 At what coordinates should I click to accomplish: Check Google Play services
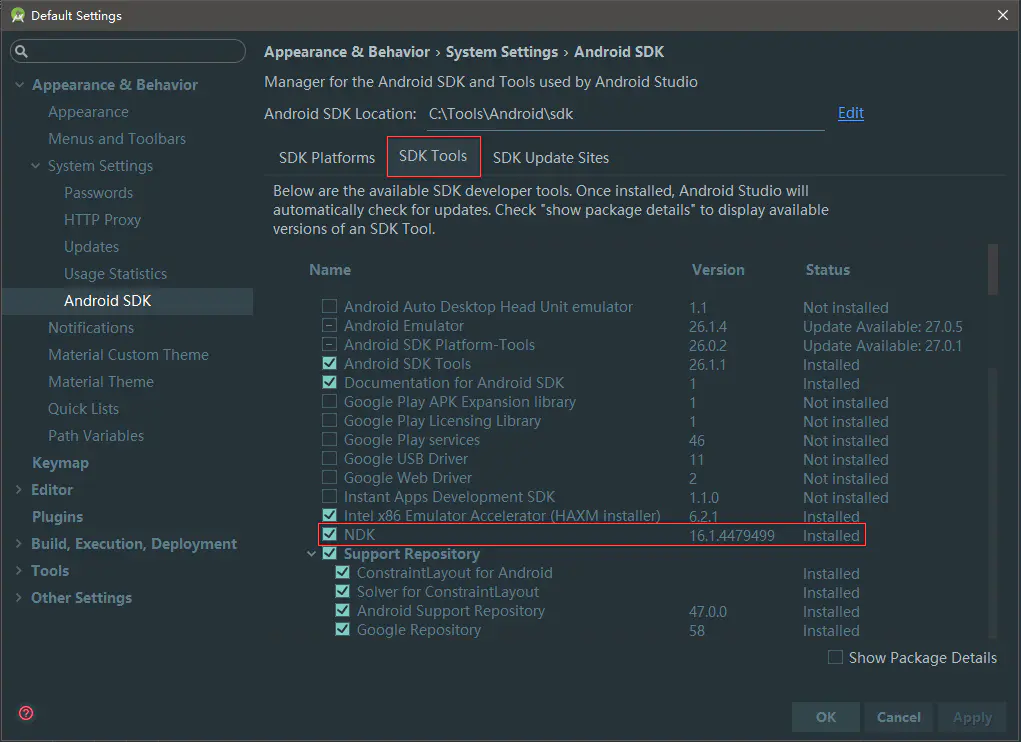tap(329, 439)
